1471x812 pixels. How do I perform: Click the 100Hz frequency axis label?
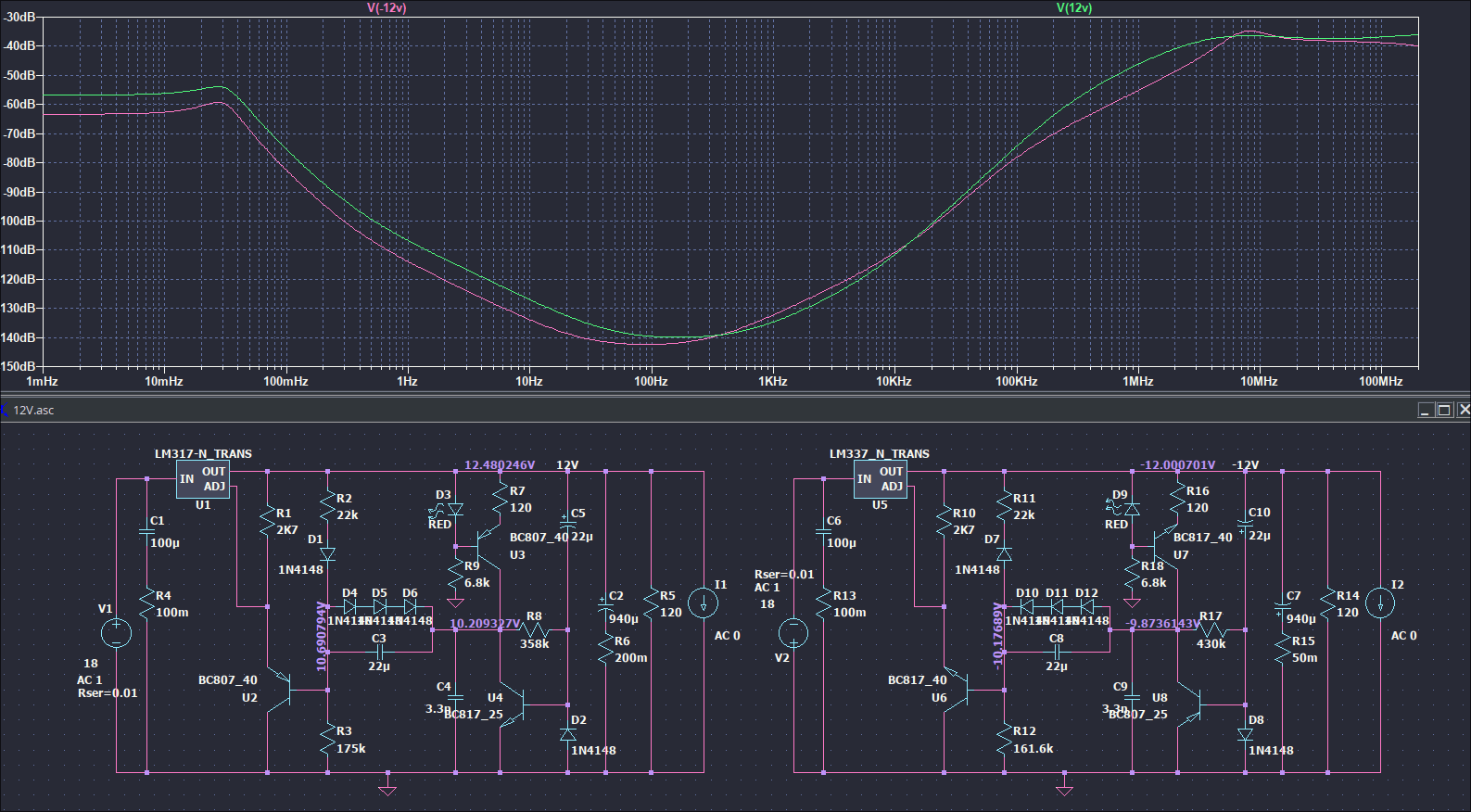[x=651, y=381]
